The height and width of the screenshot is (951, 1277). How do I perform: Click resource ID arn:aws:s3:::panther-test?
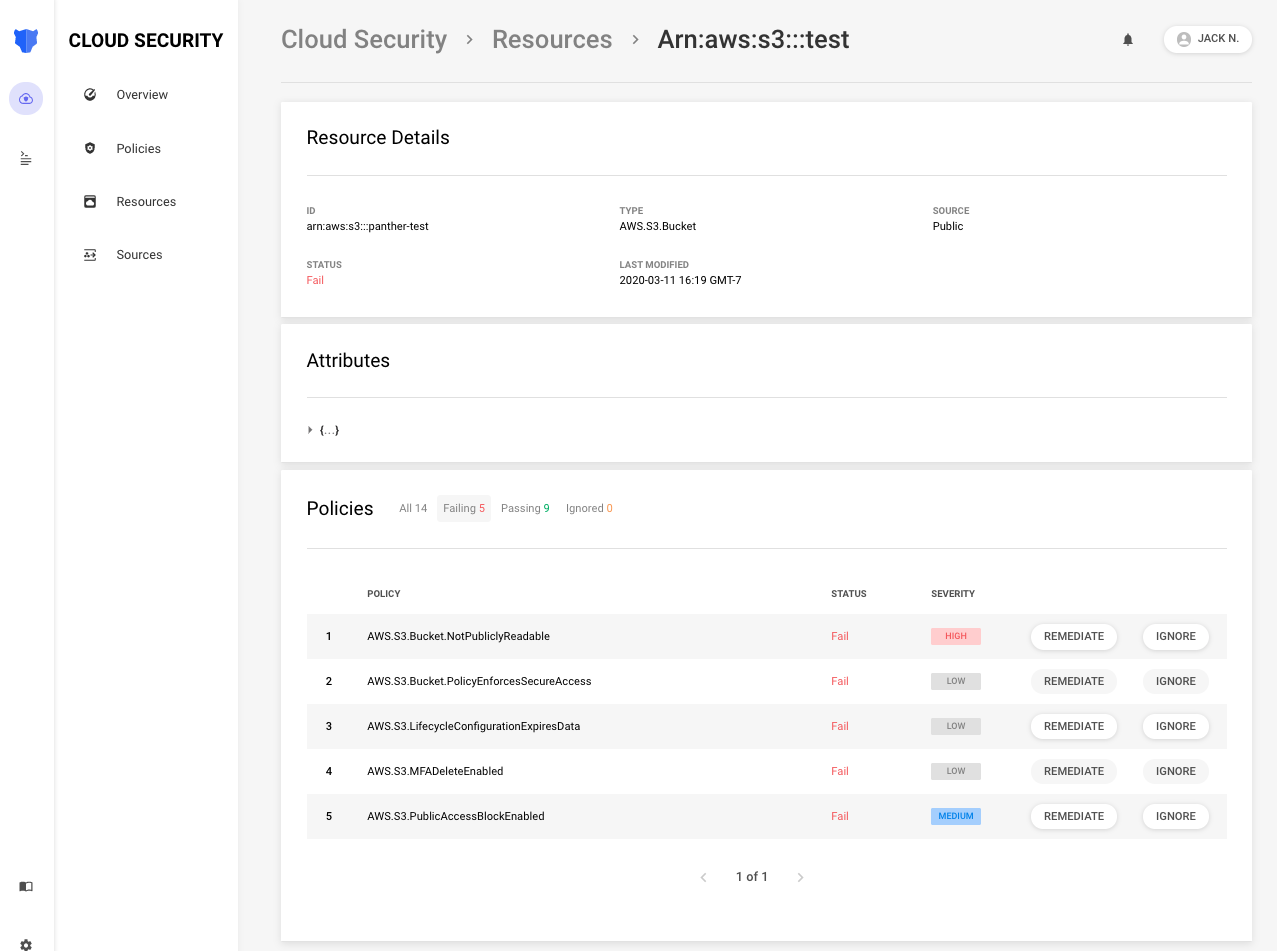click(x=367, y=226)
